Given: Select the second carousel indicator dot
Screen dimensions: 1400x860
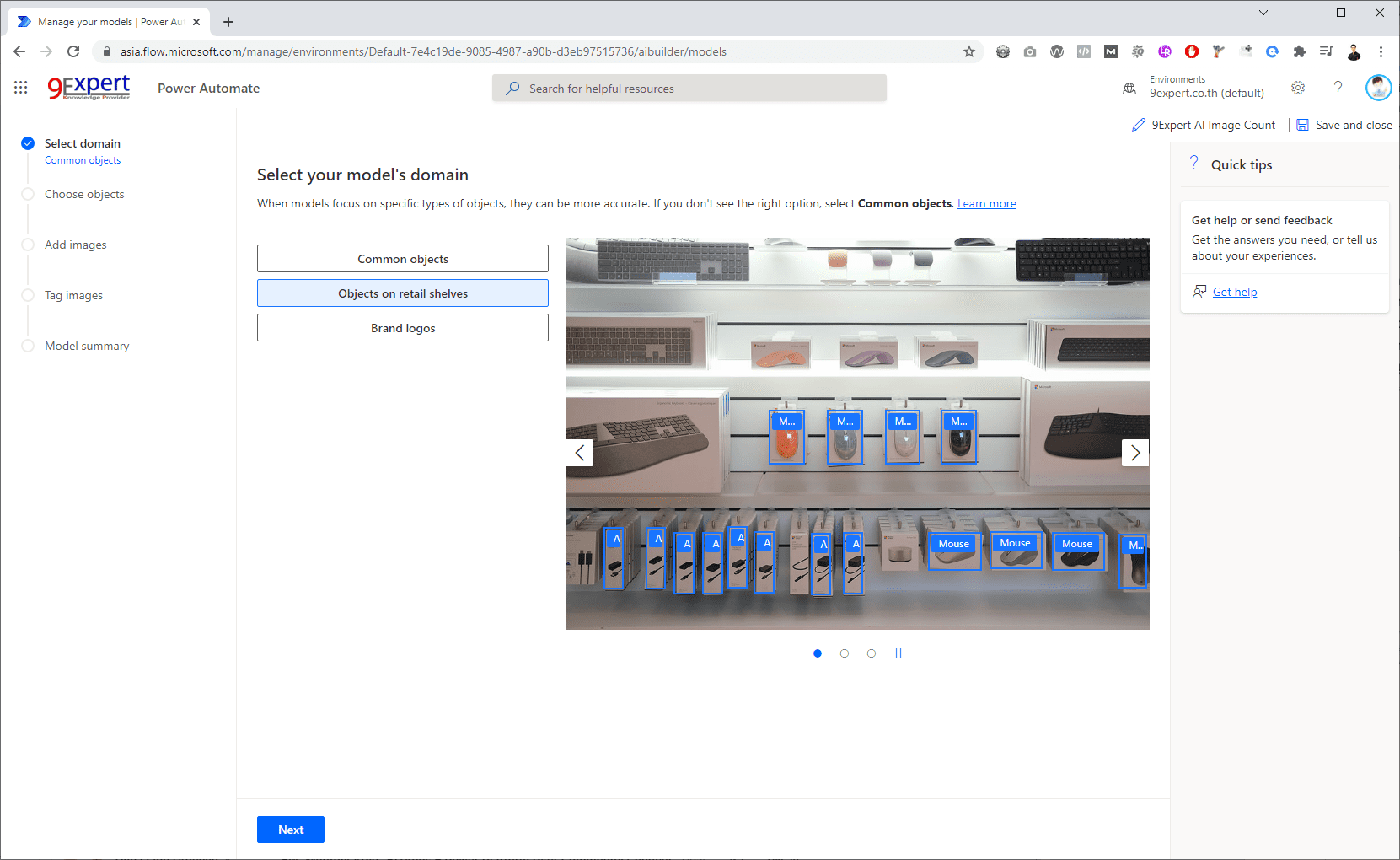Looking at the screenshot, I should pos(844,653).
